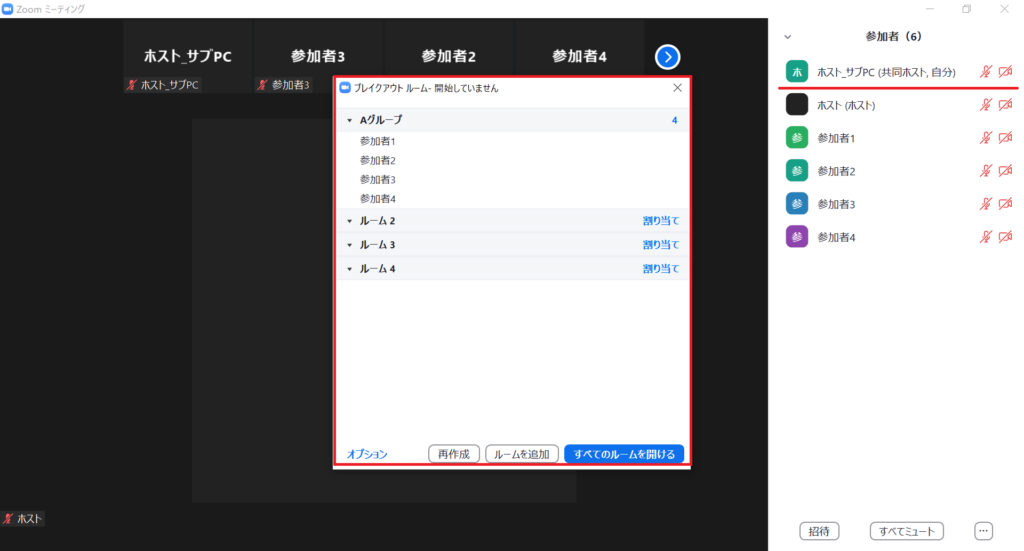Screen dimensions: 1024x551
Task: Expand the ルーム 4 breakout room
Action: pos(349,269)
